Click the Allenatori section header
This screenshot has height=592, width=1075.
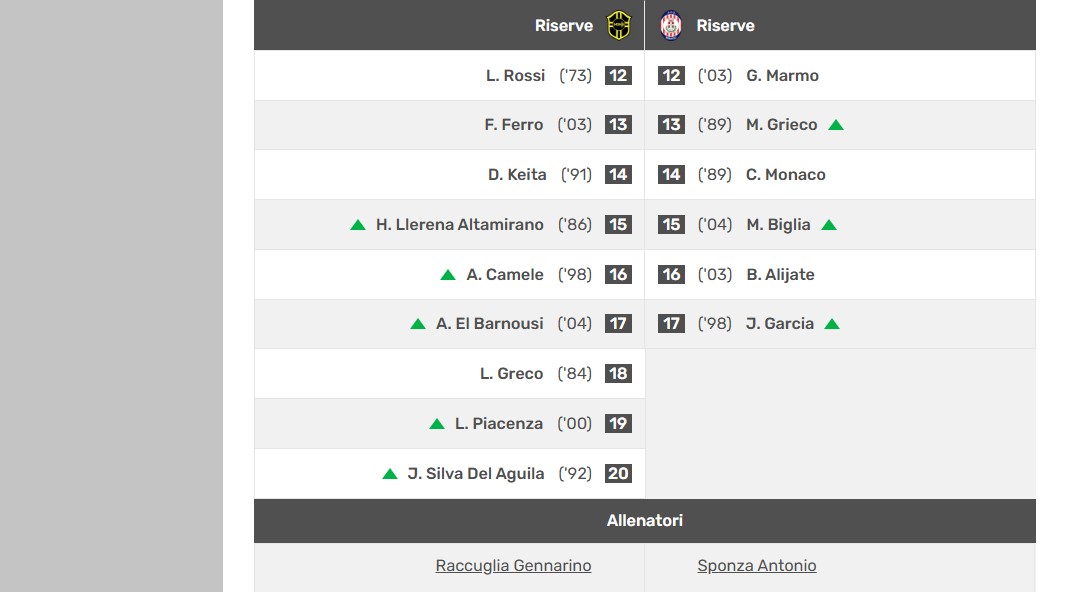click(645, 521)
